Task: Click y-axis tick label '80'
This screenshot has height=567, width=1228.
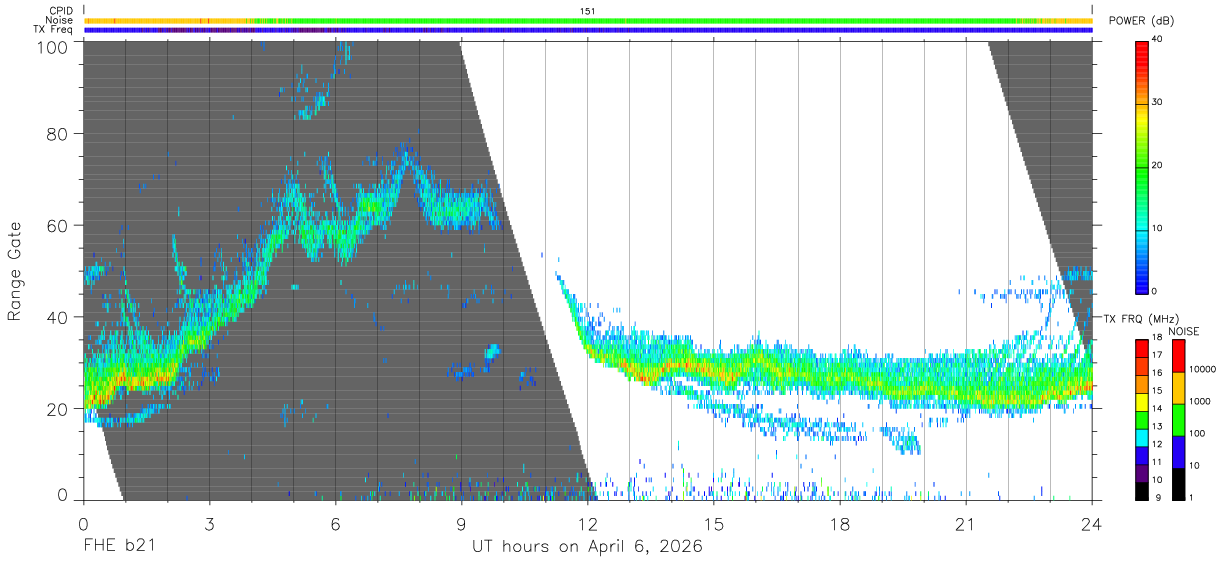Action: click(57, 133)
